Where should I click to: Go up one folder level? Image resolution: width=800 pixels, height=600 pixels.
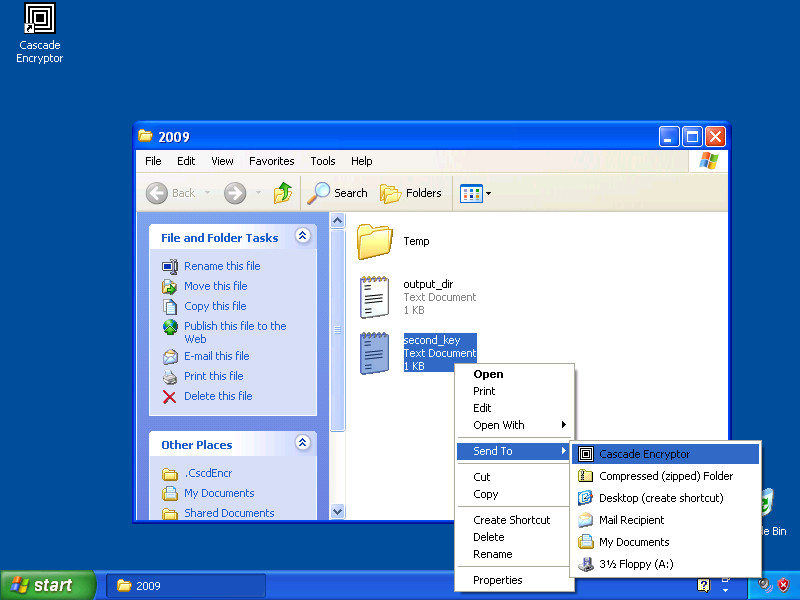click(283, 193)
